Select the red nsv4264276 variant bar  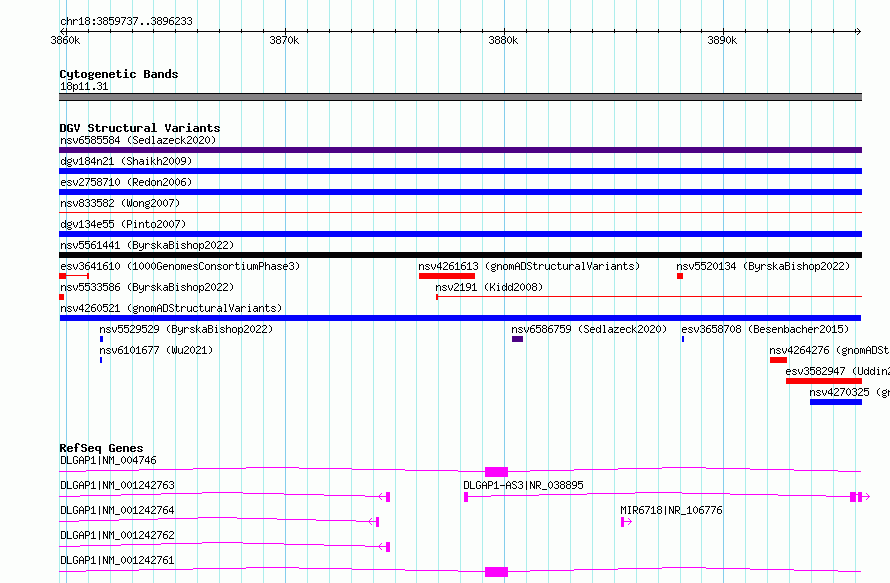tap(778, 360)
